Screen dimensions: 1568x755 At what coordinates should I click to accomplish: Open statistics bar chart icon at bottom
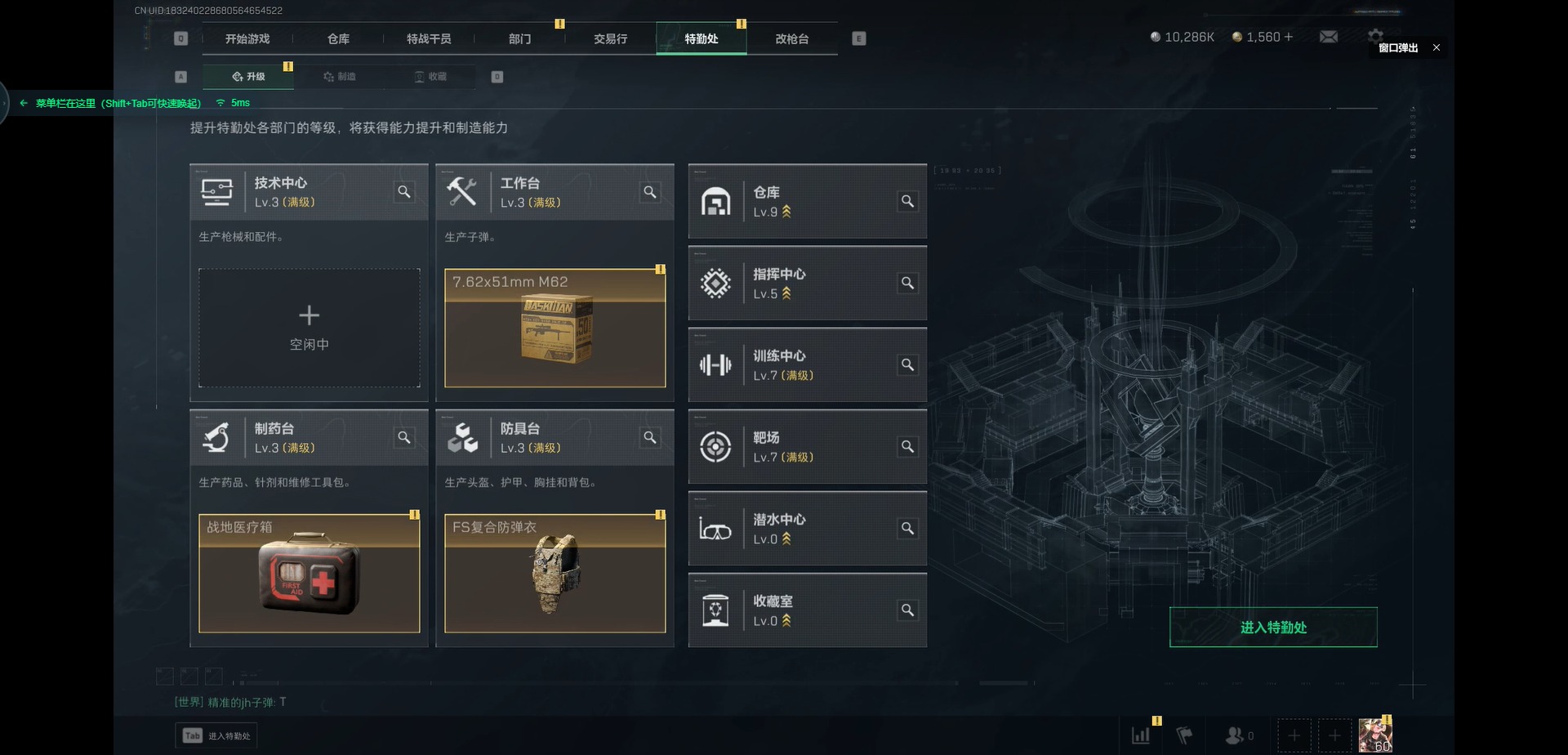click(x=1141, y=735)
